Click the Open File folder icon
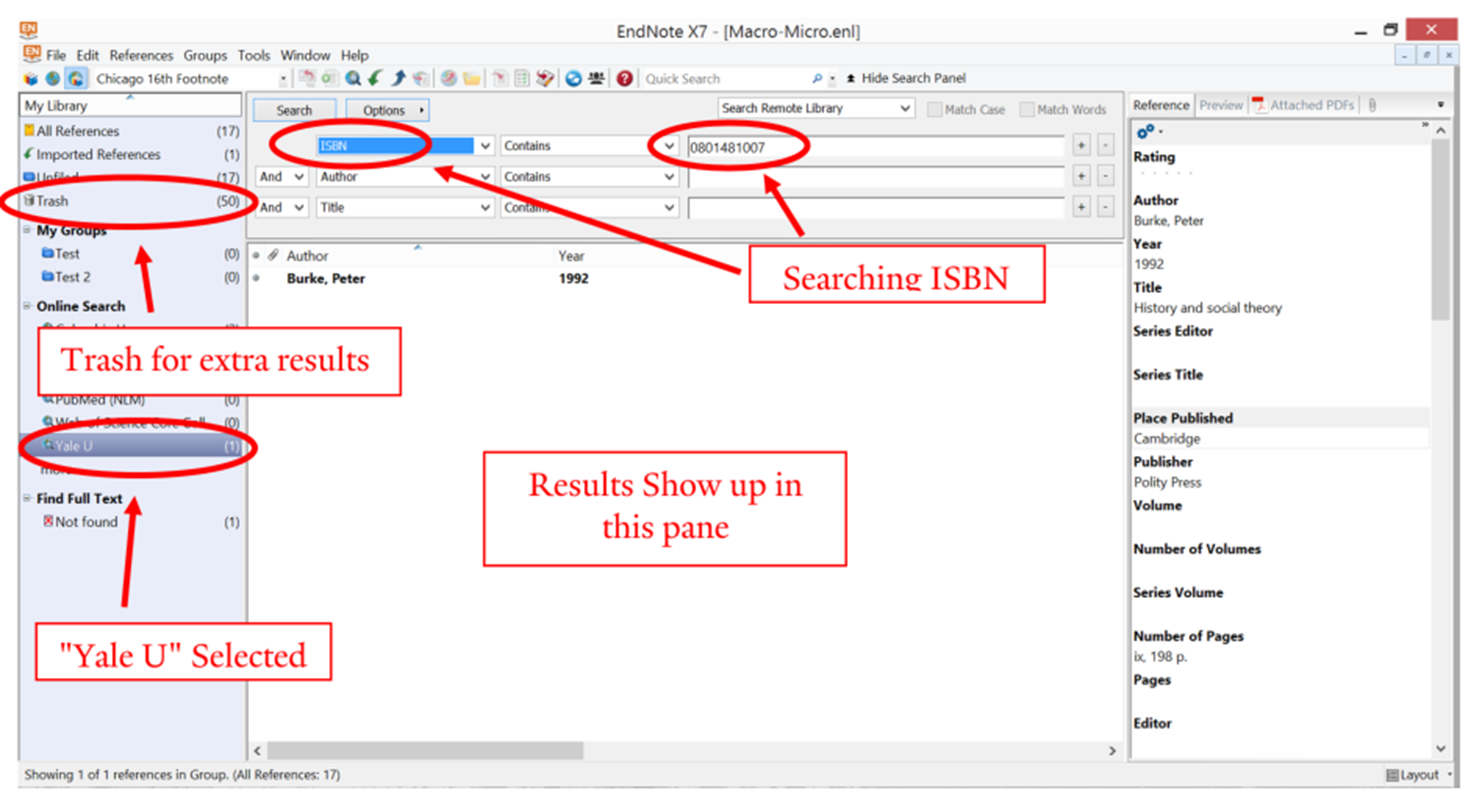Screen dimensions: 1471x799 click(x=472, y=79)
